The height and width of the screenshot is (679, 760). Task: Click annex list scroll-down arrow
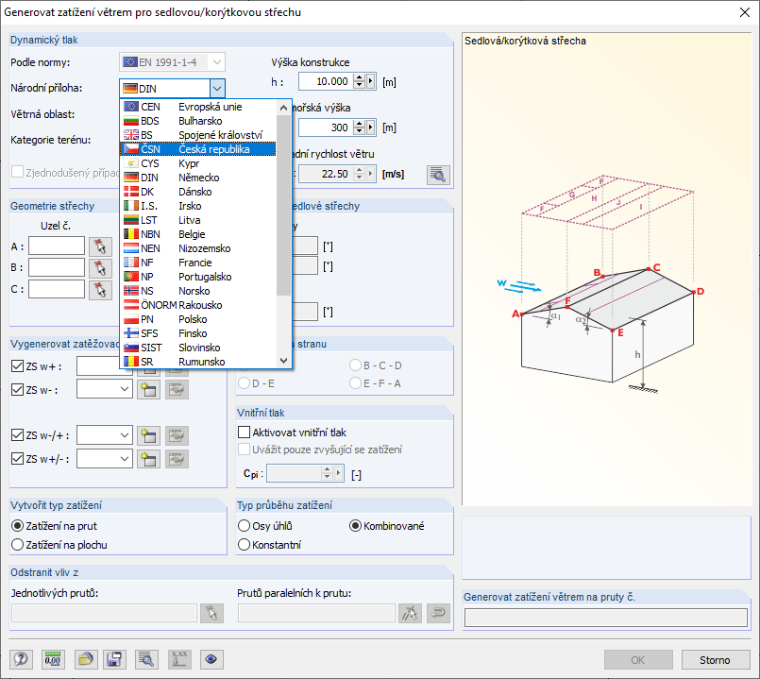[284, 361]
